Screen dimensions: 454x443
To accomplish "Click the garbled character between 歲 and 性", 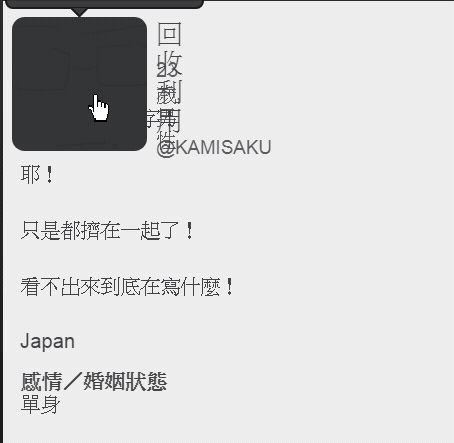I will (169, 119).
